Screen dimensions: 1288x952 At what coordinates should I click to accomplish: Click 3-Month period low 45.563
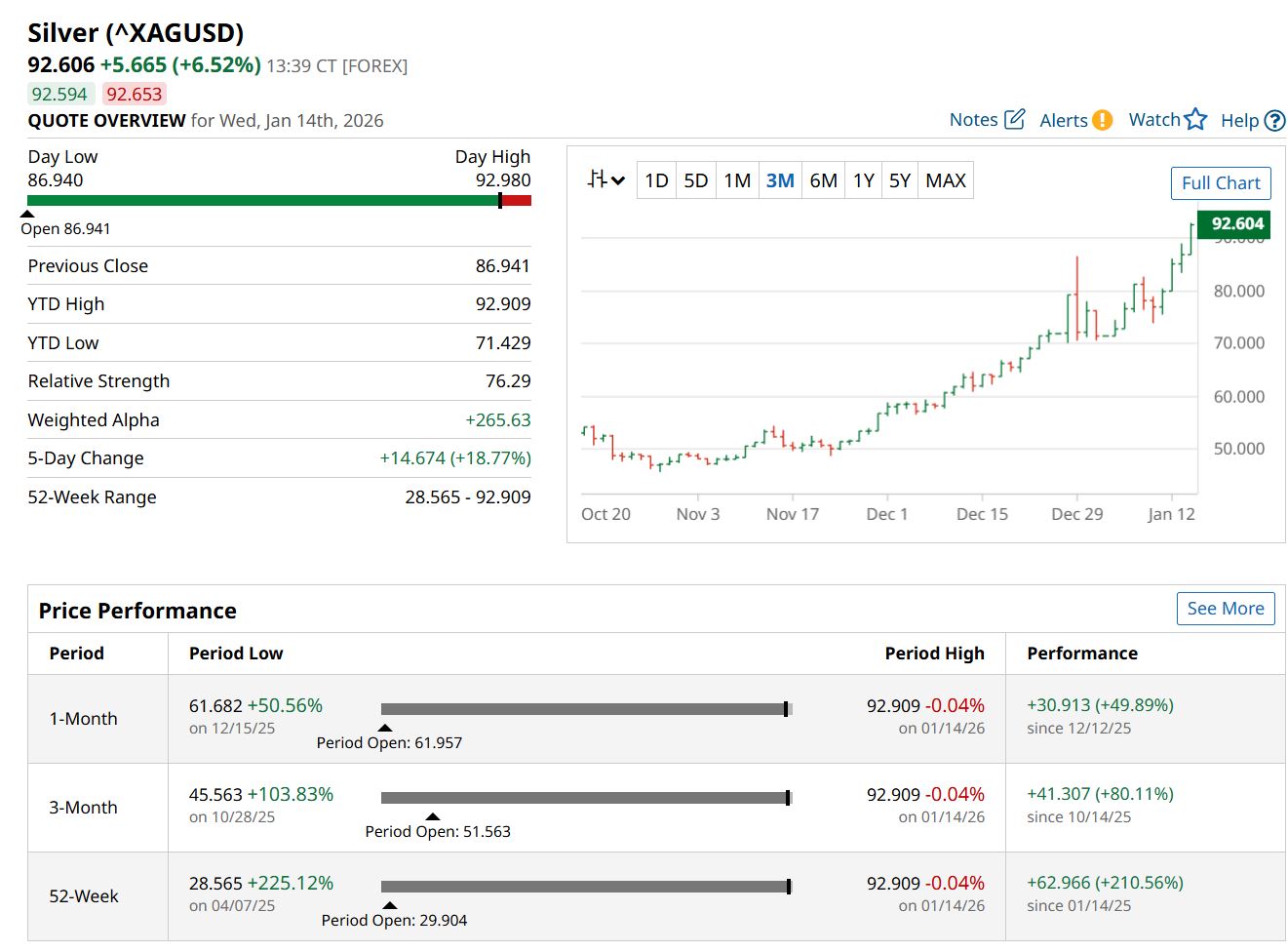click(215, 794)
